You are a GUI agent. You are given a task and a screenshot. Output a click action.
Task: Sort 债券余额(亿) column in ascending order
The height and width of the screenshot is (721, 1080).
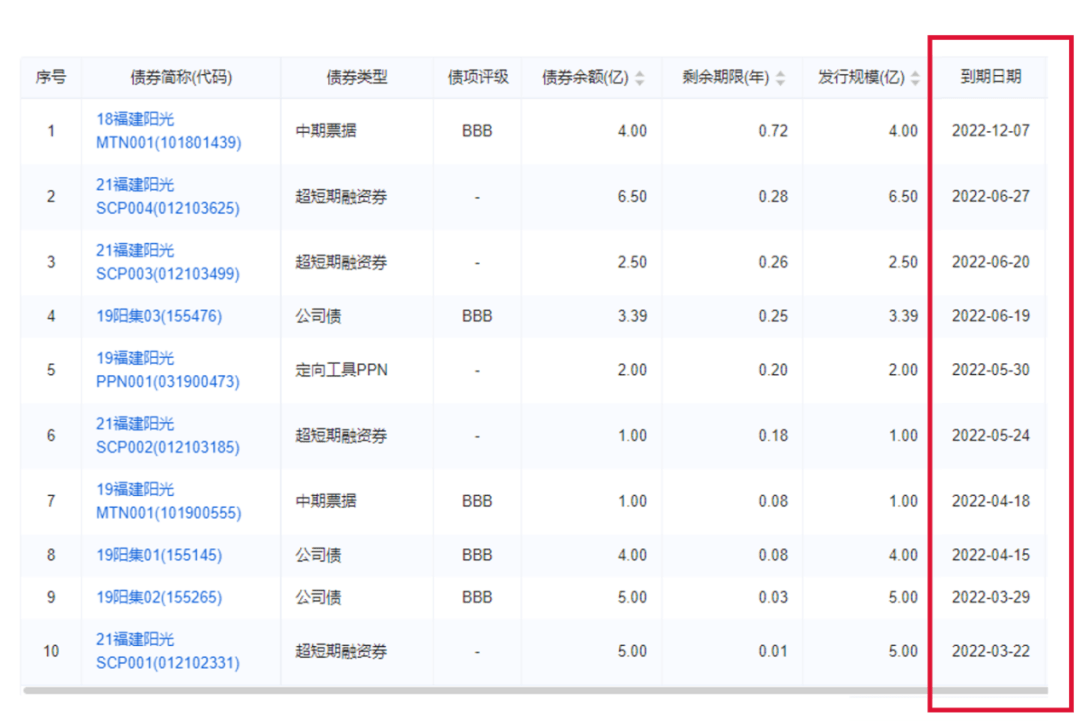(x=639, y=72)
